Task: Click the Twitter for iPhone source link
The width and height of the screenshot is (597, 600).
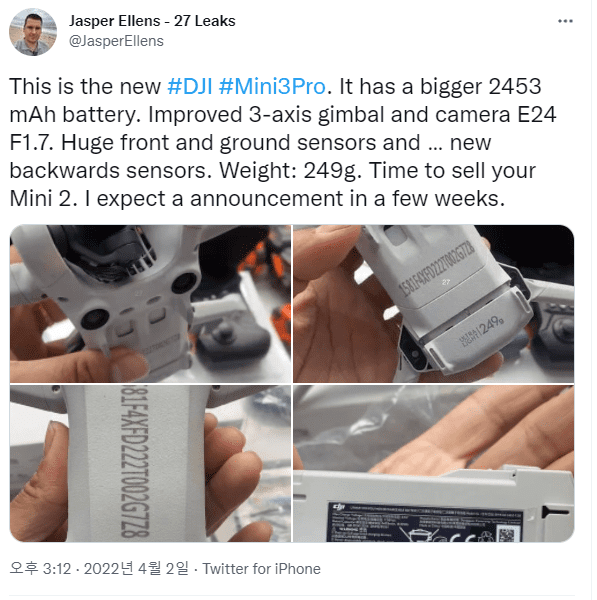Action: point(261,569)
